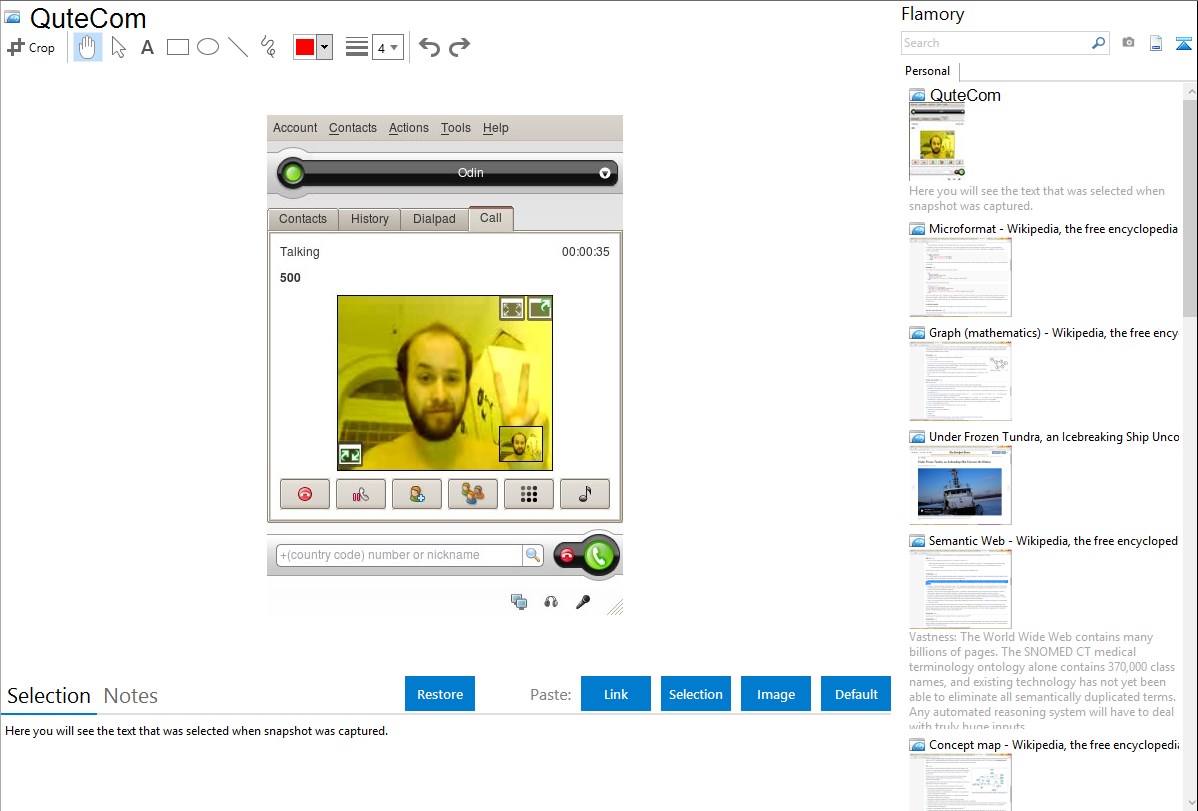Open the color picker dropdown arrow

(325, 47)
